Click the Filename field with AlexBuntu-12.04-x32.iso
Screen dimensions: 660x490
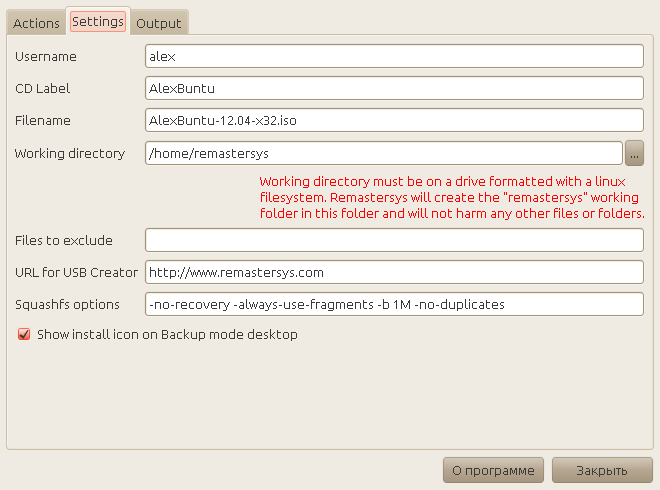pos(393,120)
